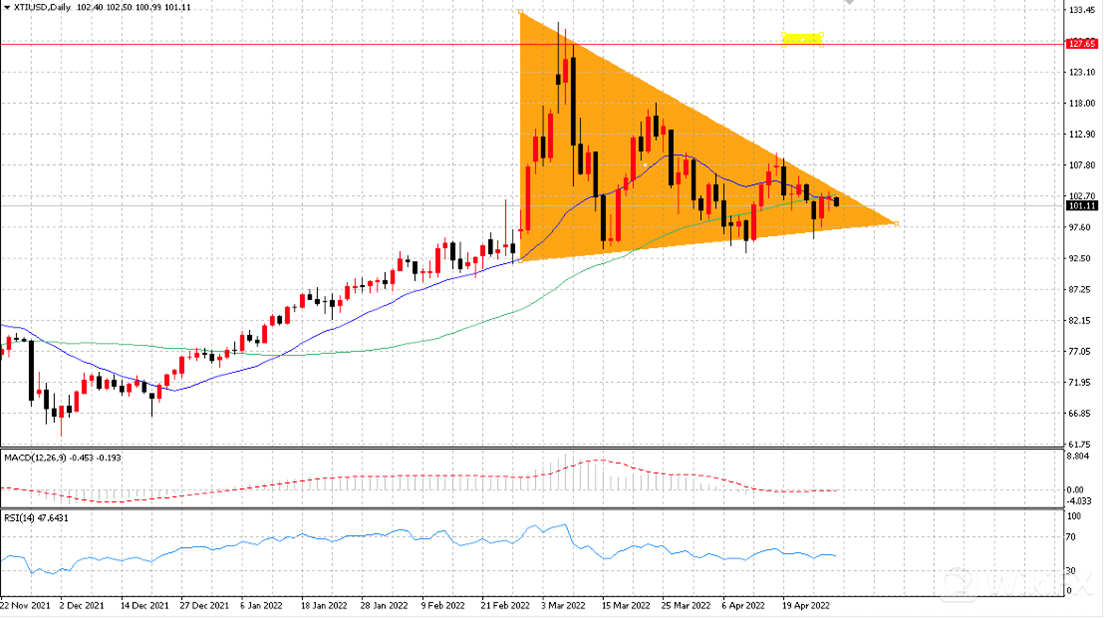1104x618 pixels.
Task: Click the latest candlestick near 101.11
Action: tap(836, 202)
